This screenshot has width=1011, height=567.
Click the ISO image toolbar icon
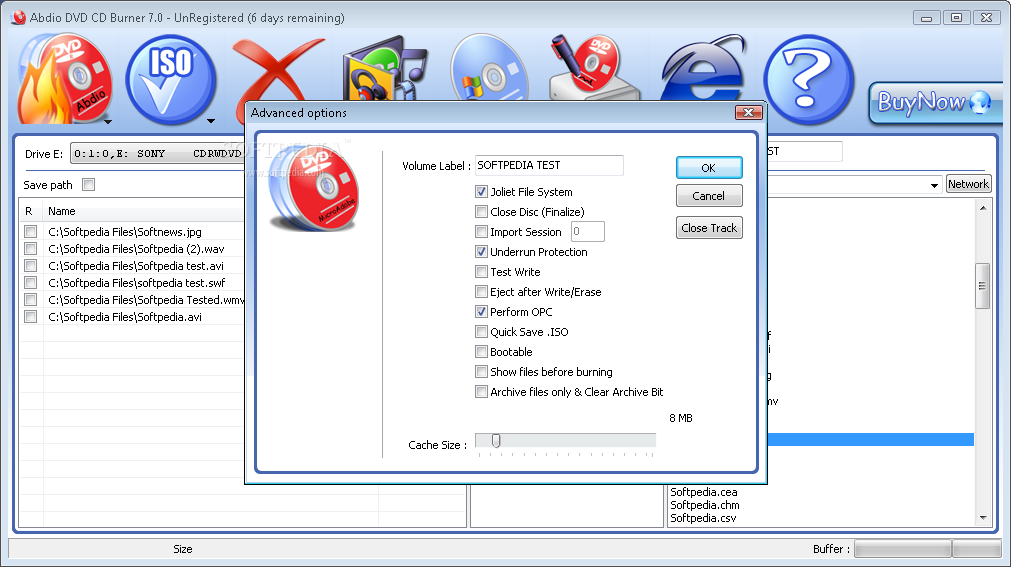170,79
